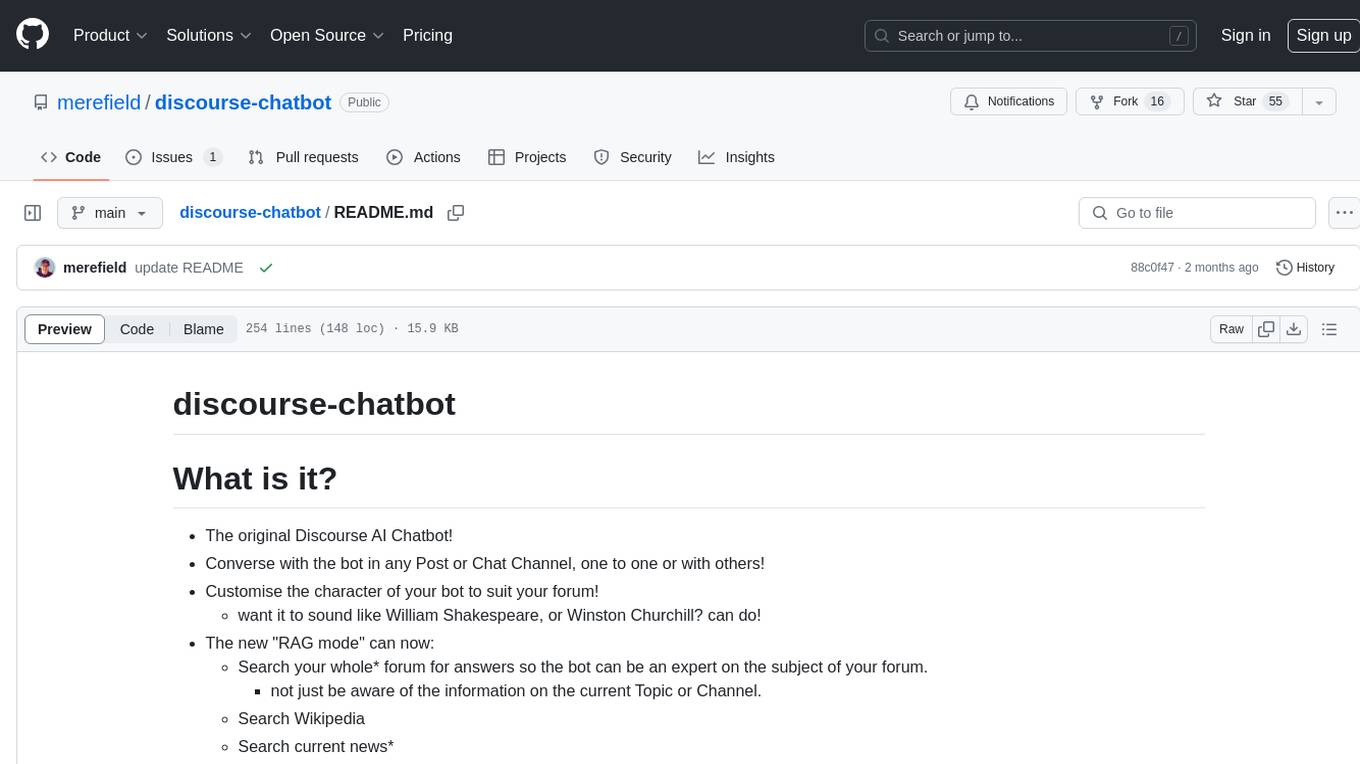Screen dimensions: 1360x764
Task: Expand the Product menu
Action: pos(110,35)
